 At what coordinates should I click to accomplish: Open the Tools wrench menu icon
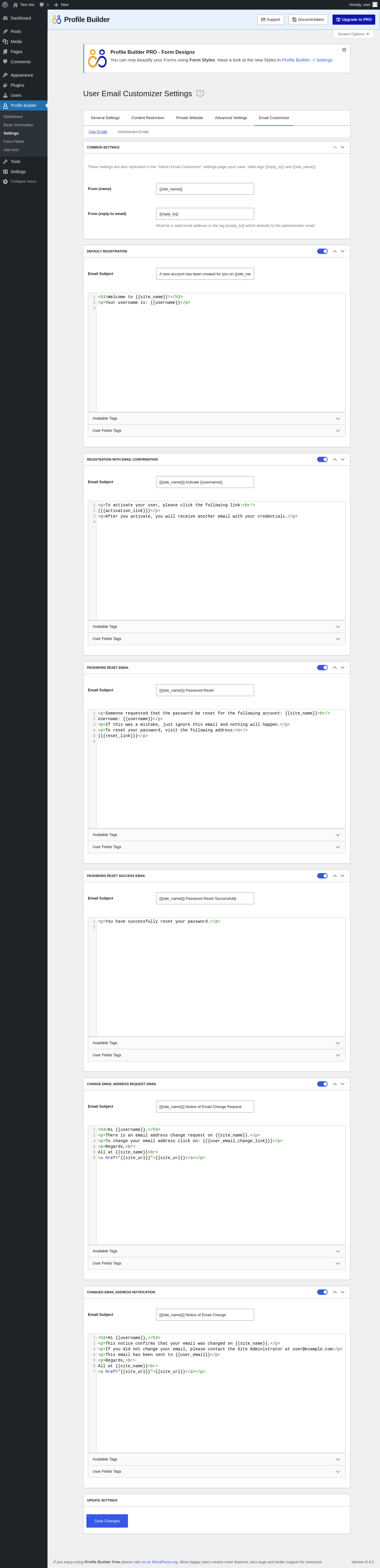(x=5, y=162)
